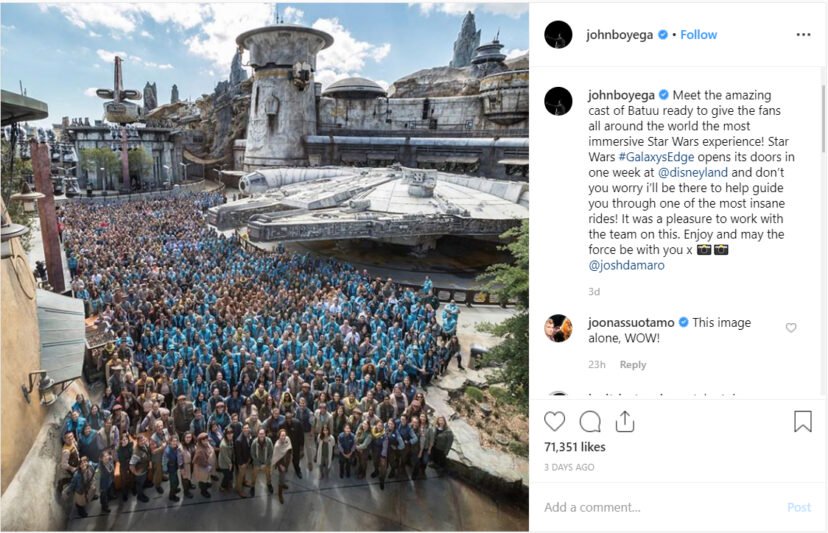Click the comment speech bubble icon
The image size is (828, 533).
tap(590, 421)
